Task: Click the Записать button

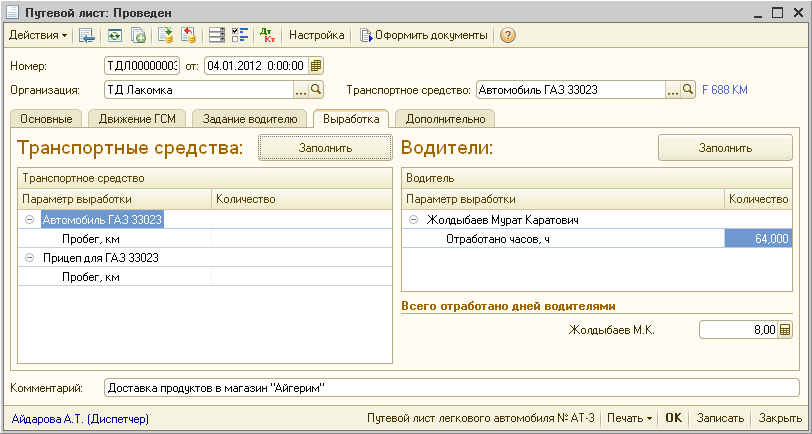Action: pos(719,418)
